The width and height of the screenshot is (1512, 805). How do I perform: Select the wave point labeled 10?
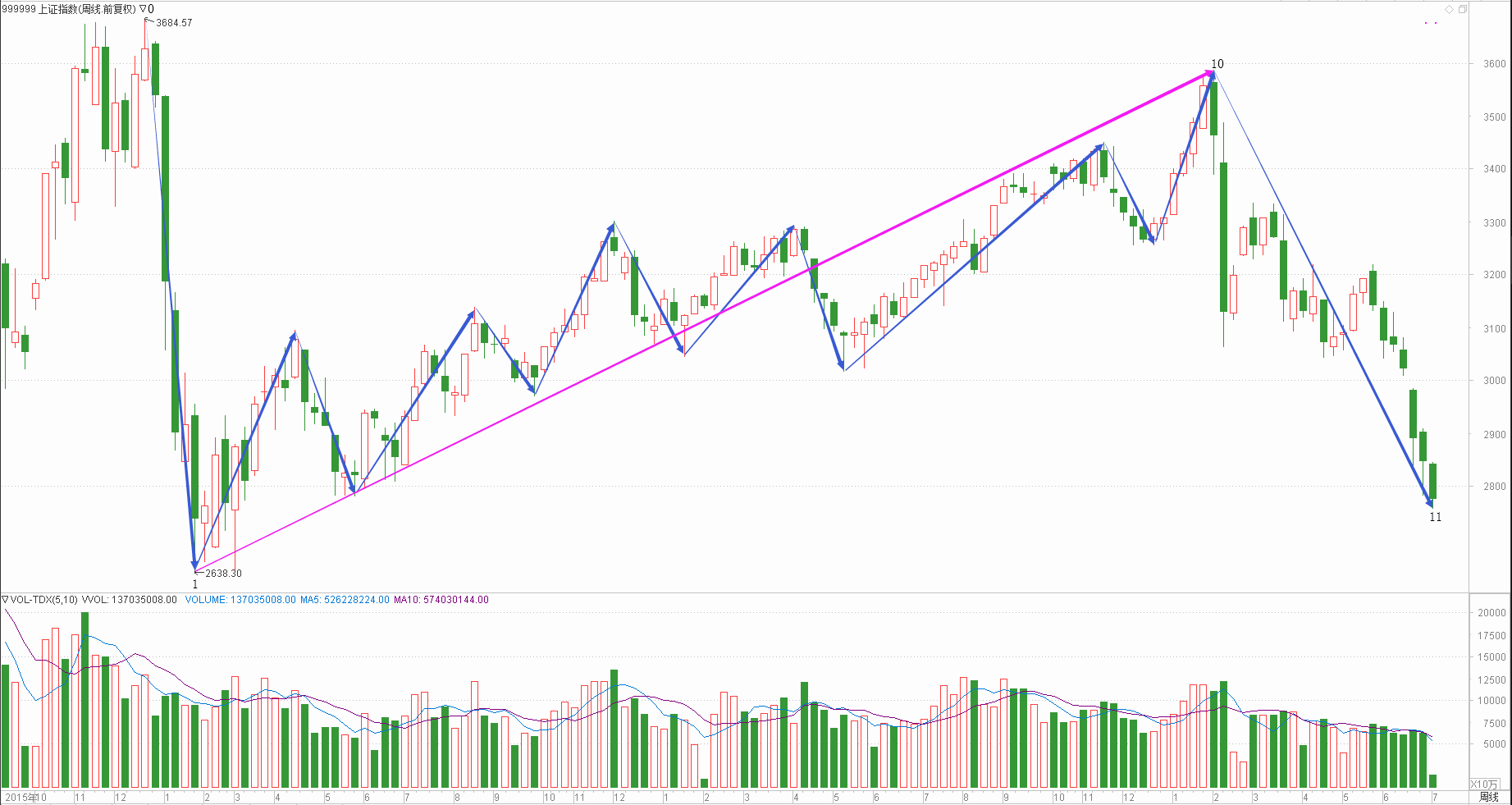click(x=1217, y=64)
